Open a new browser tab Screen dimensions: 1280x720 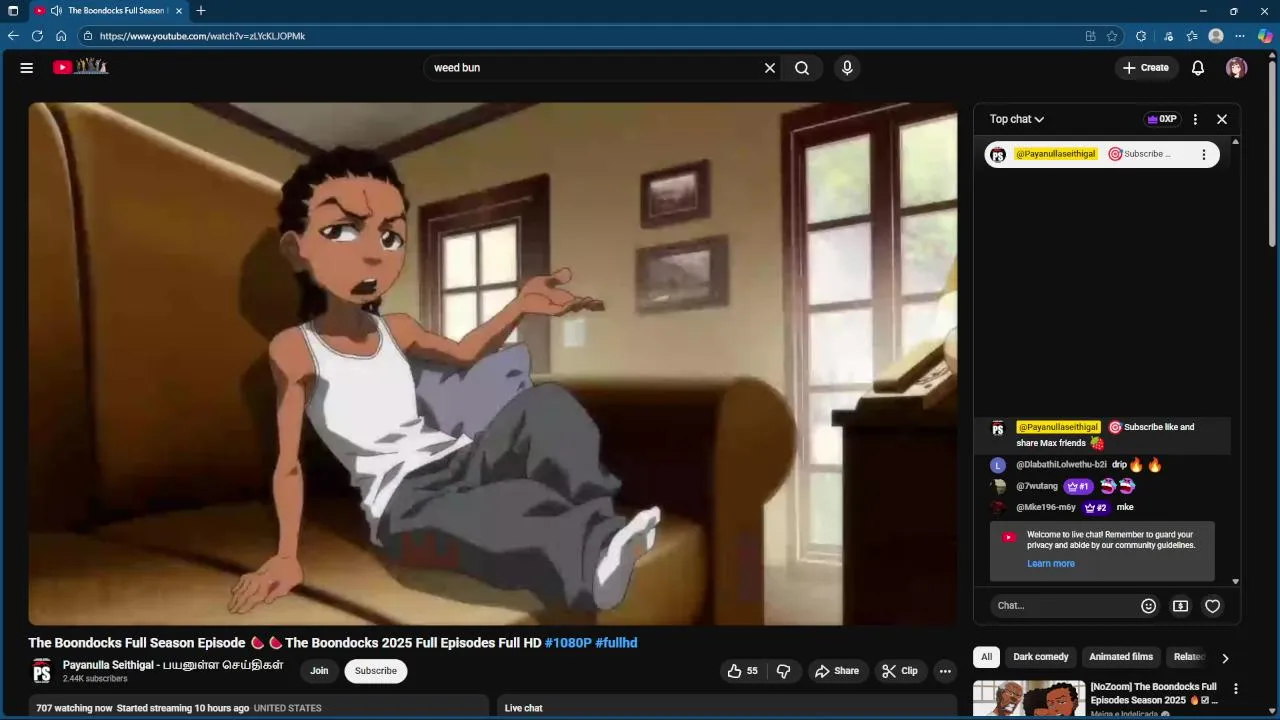tap(201, 11)
